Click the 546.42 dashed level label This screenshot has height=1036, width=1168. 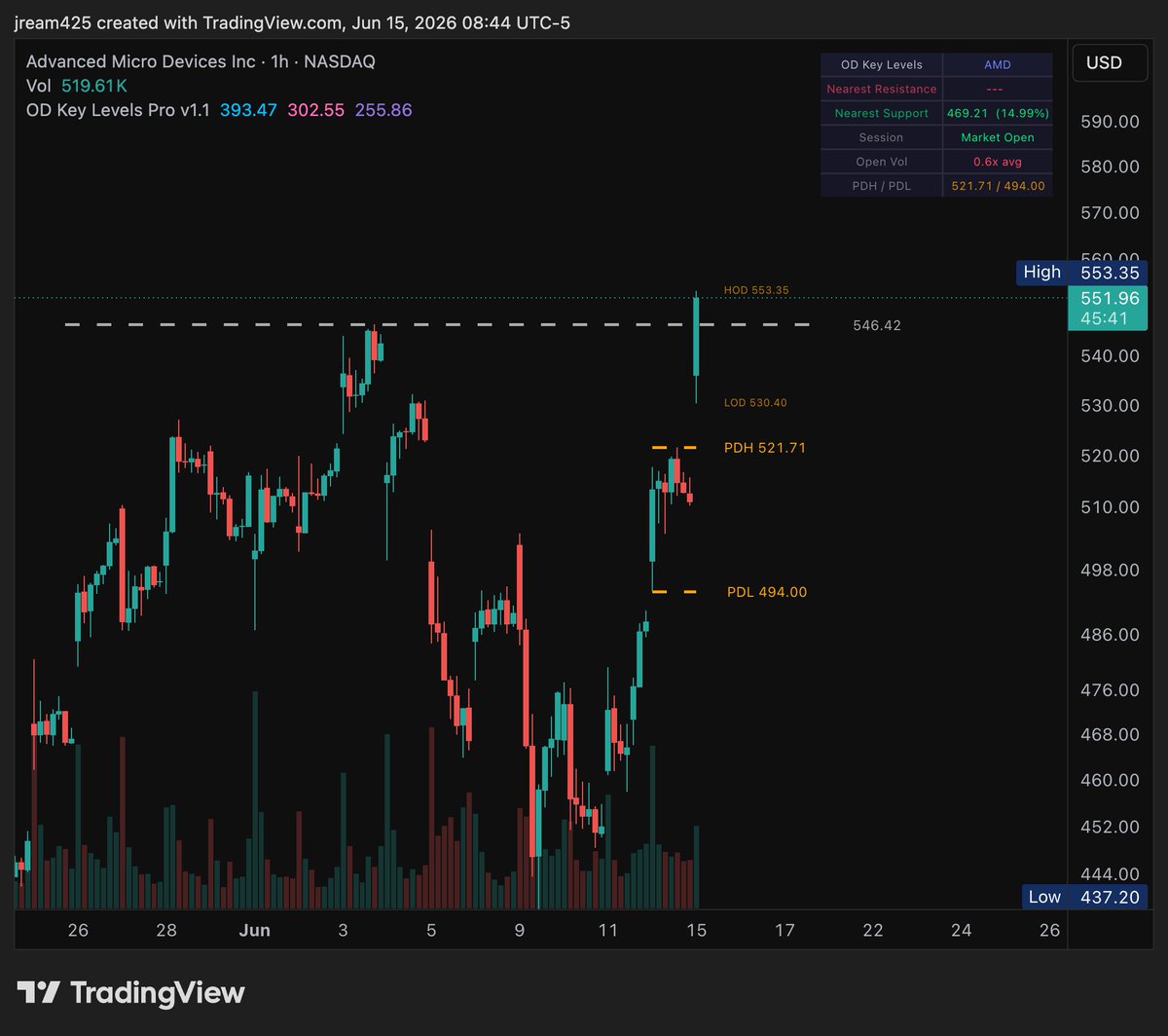[x=876, y=325]
